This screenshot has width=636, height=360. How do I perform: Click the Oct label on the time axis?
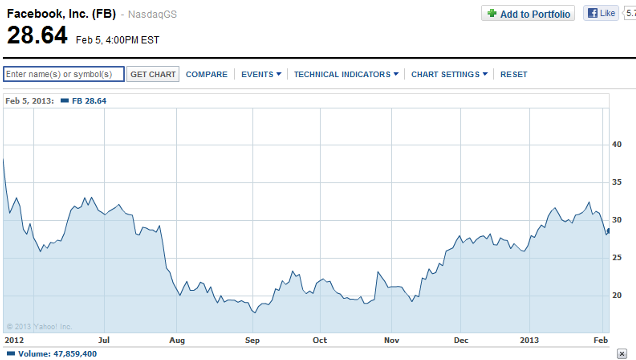click(x=320, y=340)
